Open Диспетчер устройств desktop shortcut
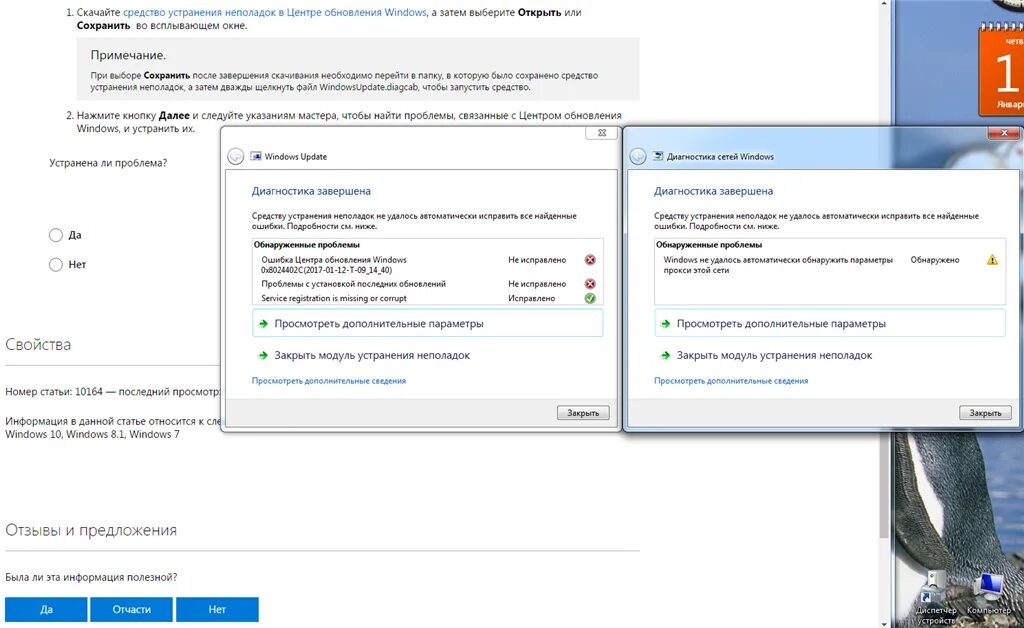Viewport: 1024px width, 628px height. (x=936, y=597)
